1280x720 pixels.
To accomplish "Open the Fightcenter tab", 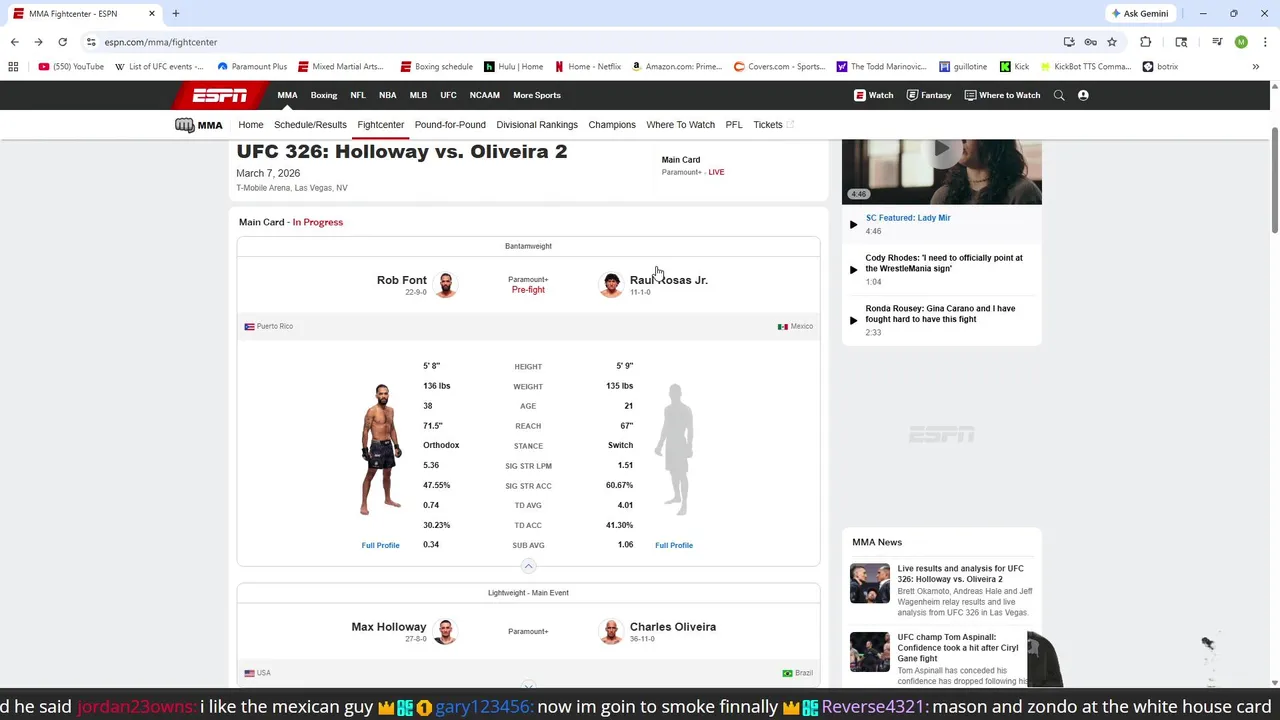I will click(x=381, y=125).
